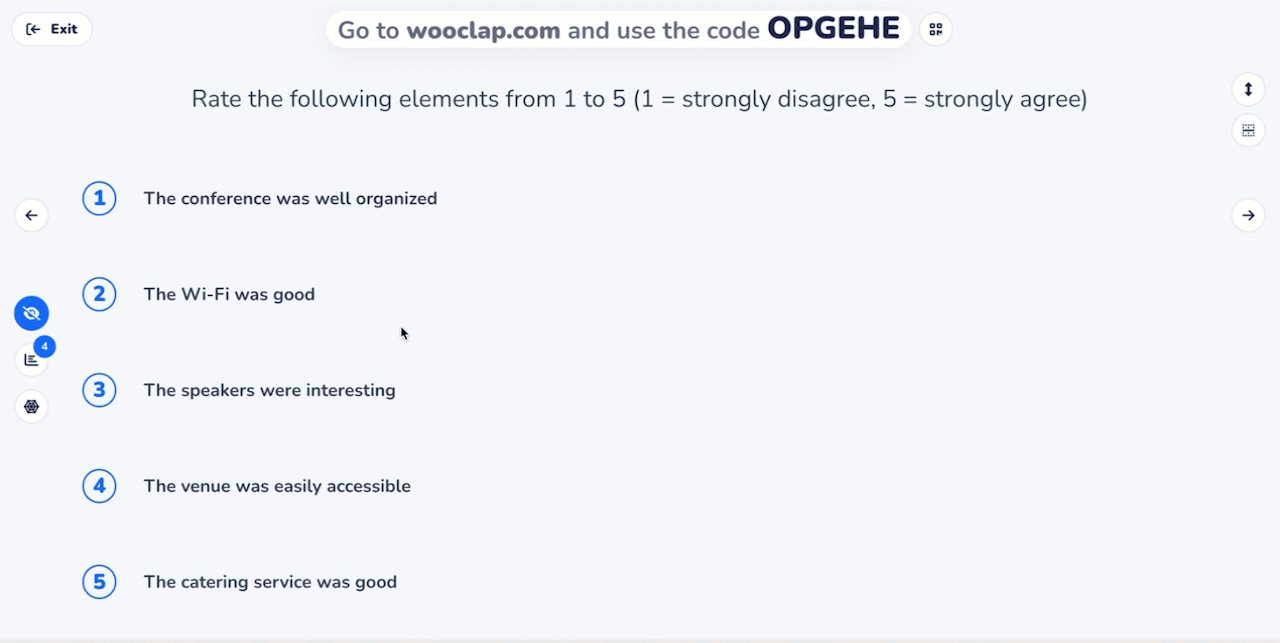Screen dimensions: 1280x643
Task: Click the number 5 circle
Action: (x=99, y=582)
